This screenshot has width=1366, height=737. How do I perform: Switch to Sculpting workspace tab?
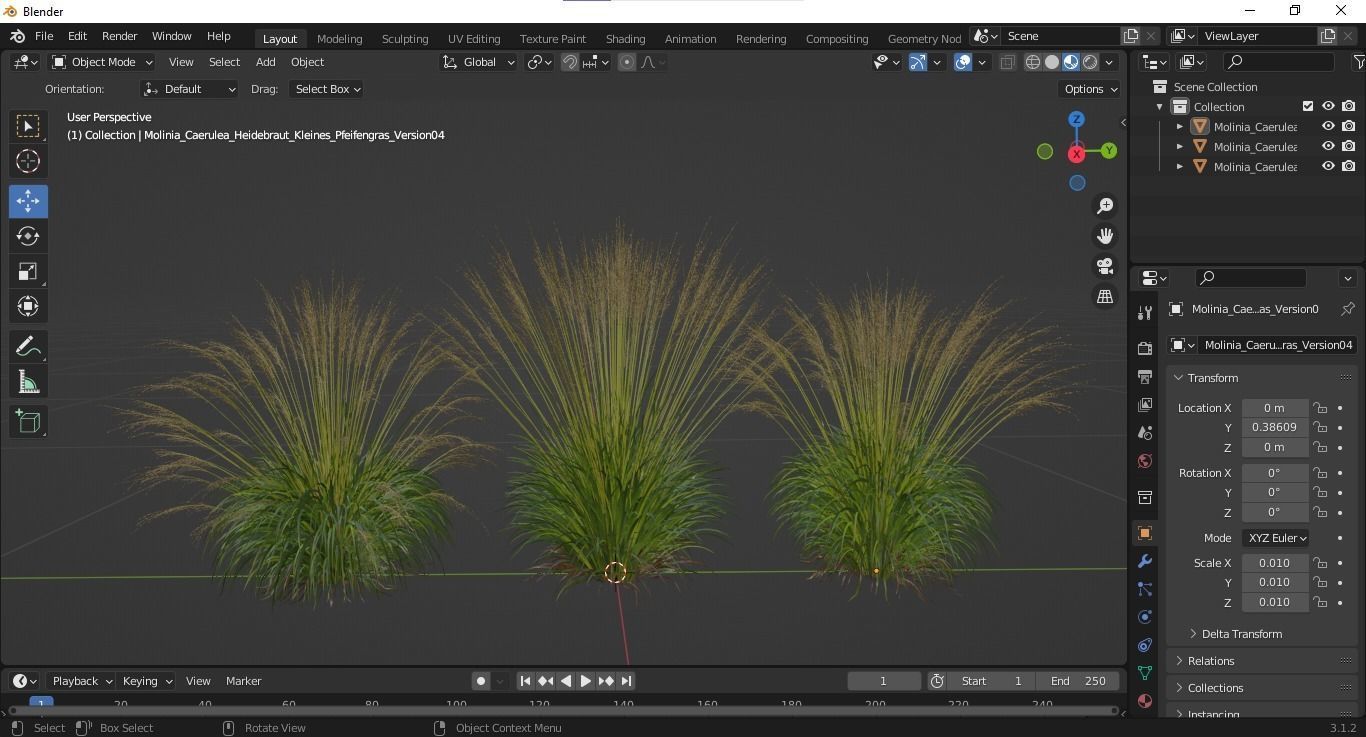(x=405, y=39)
